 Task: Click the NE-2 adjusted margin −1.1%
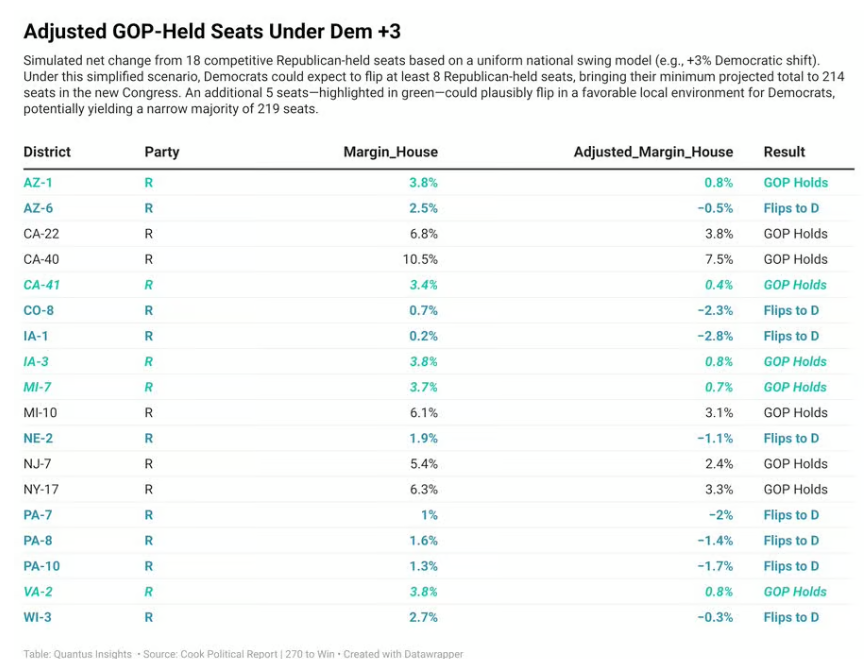coord(715,438)
